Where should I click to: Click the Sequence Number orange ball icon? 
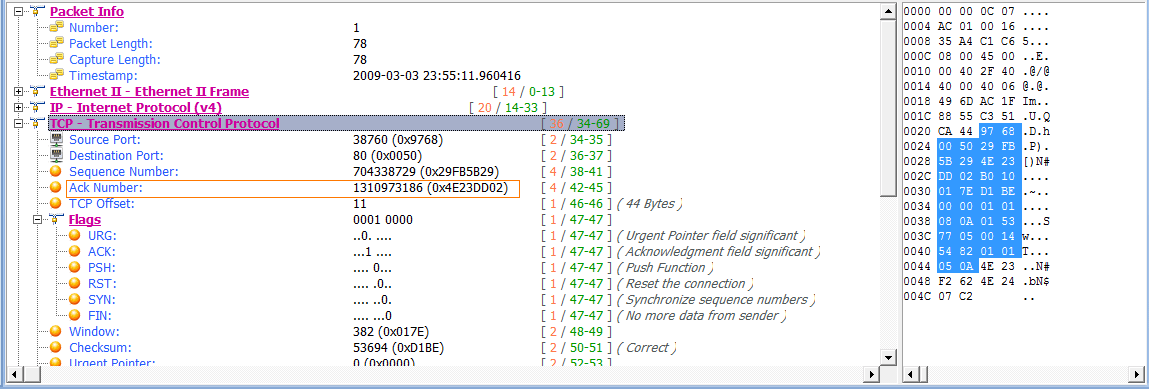[x=56, y=171]
